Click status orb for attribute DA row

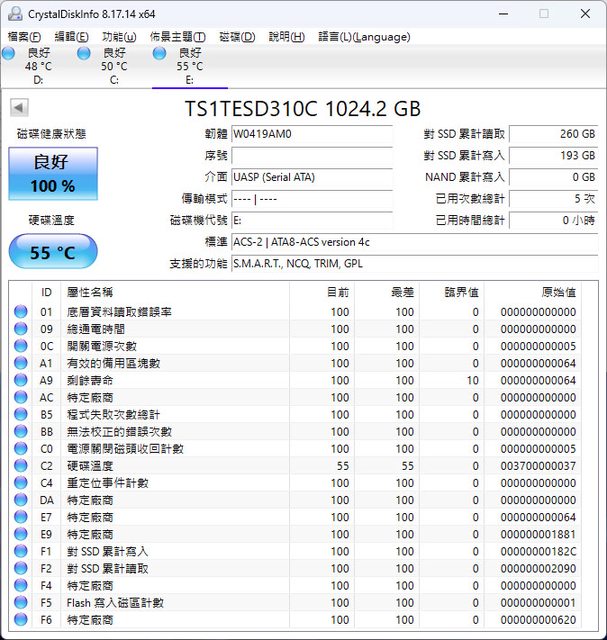point(21,500)
